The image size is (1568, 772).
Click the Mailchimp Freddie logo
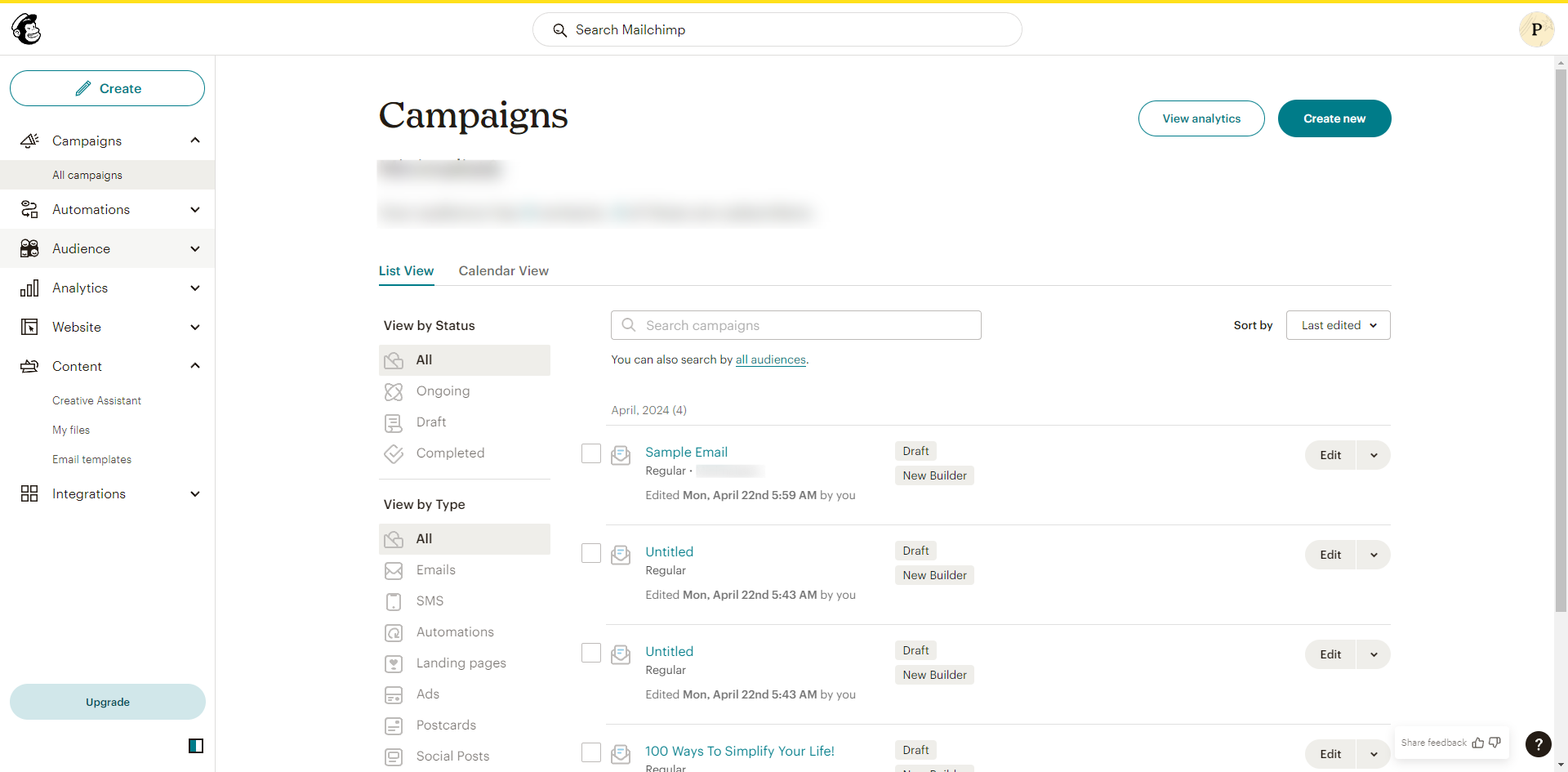(26, 29)
